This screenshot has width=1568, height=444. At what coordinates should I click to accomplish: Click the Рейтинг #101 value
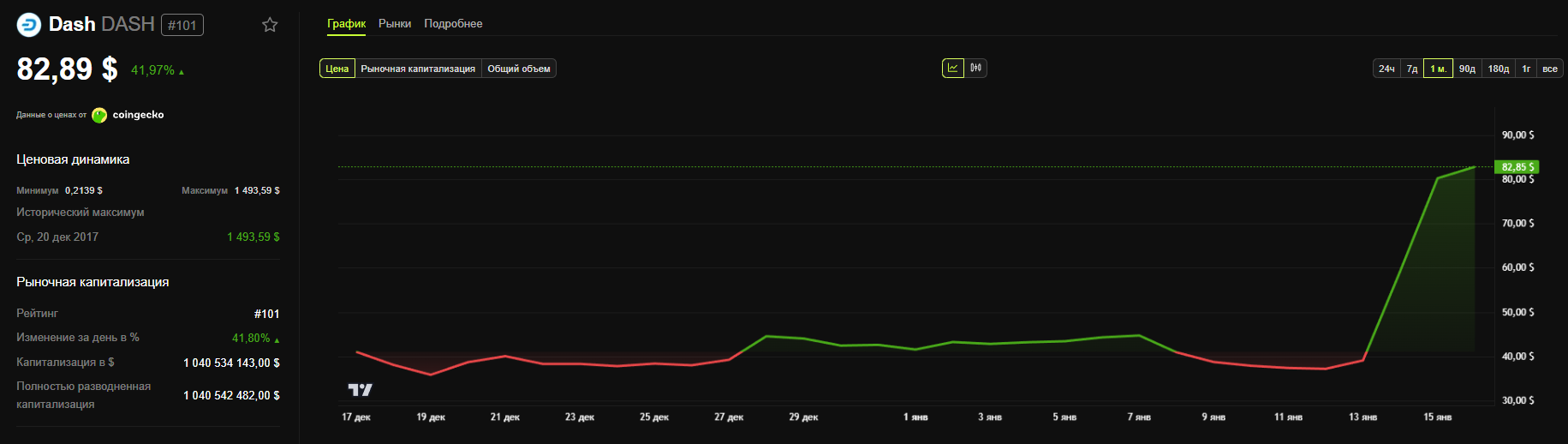coord(267,314)
